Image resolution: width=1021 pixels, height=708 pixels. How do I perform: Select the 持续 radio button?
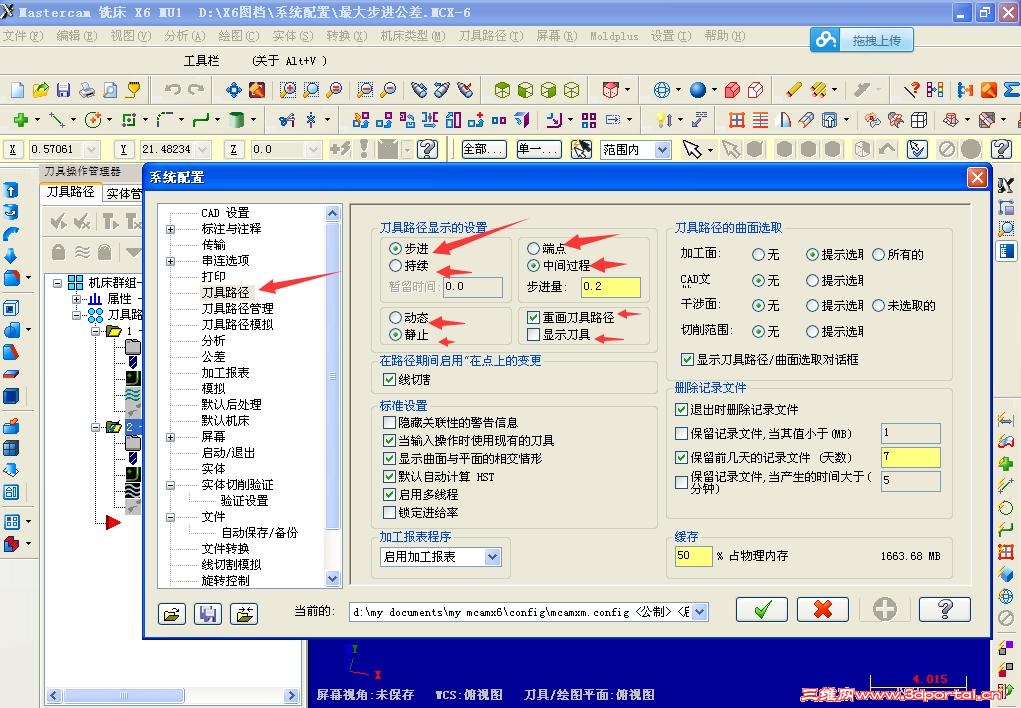pyautogui.click(x=395, y=266)
